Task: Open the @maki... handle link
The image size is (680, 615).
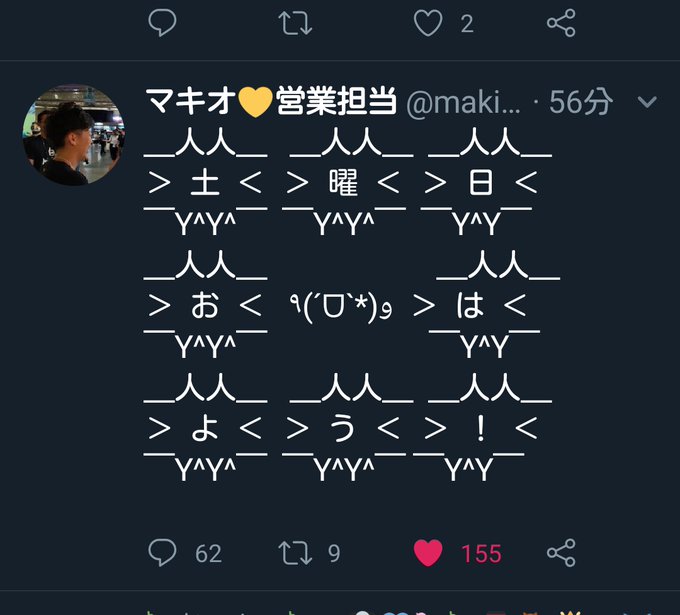Action: coord(463,103)
